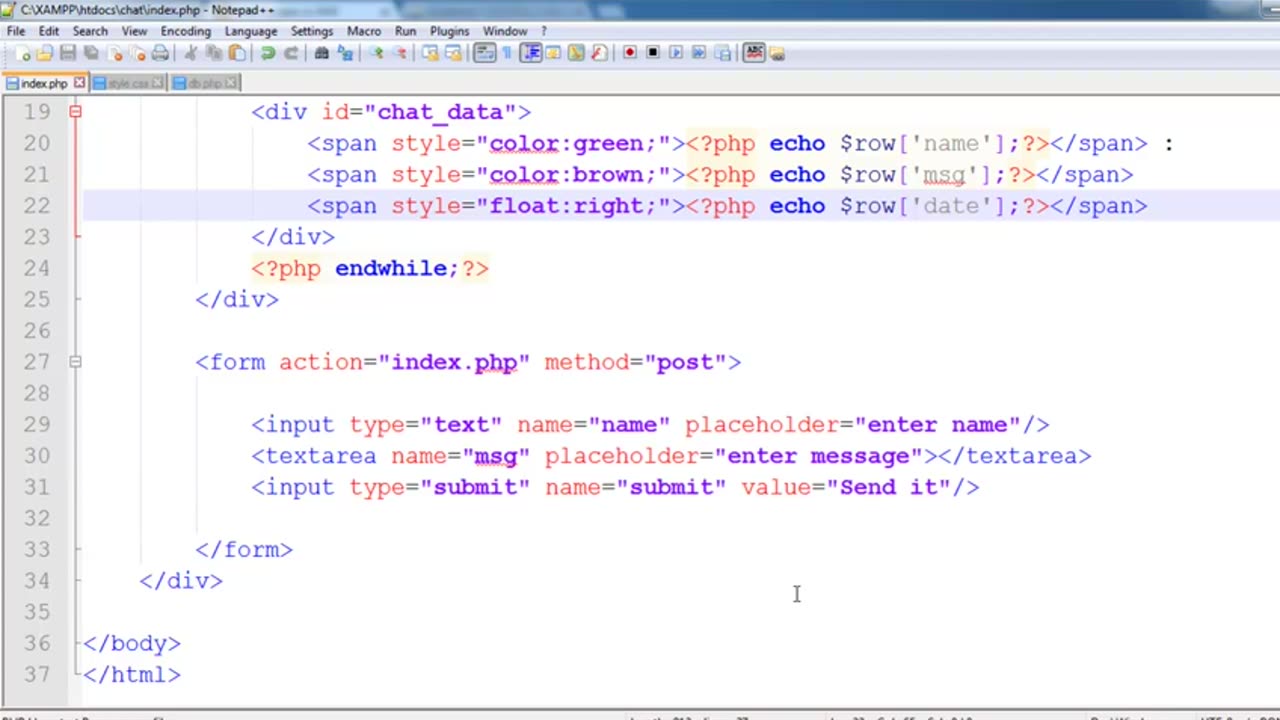This screenshot has height=720, width=1280.
Task: Undo using the green arrow icon
Action: point(269,53)
